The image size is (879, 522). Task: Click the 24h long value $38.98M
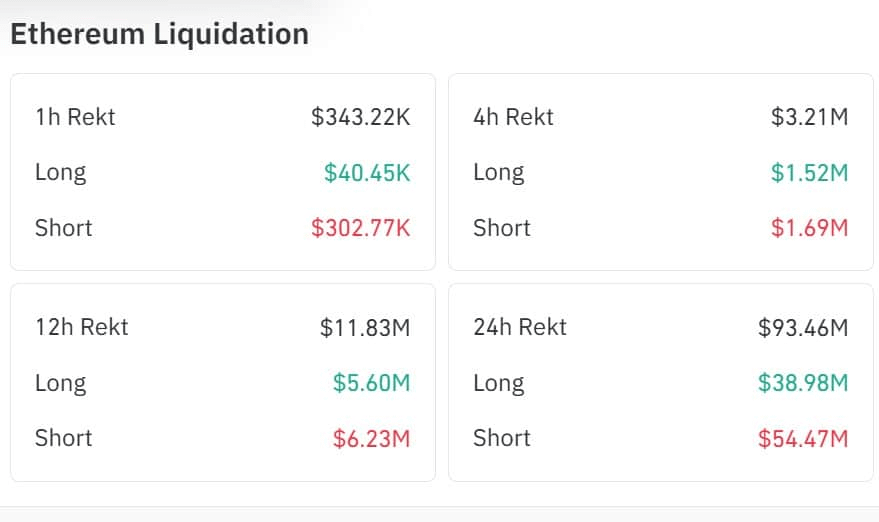(802, 383)
